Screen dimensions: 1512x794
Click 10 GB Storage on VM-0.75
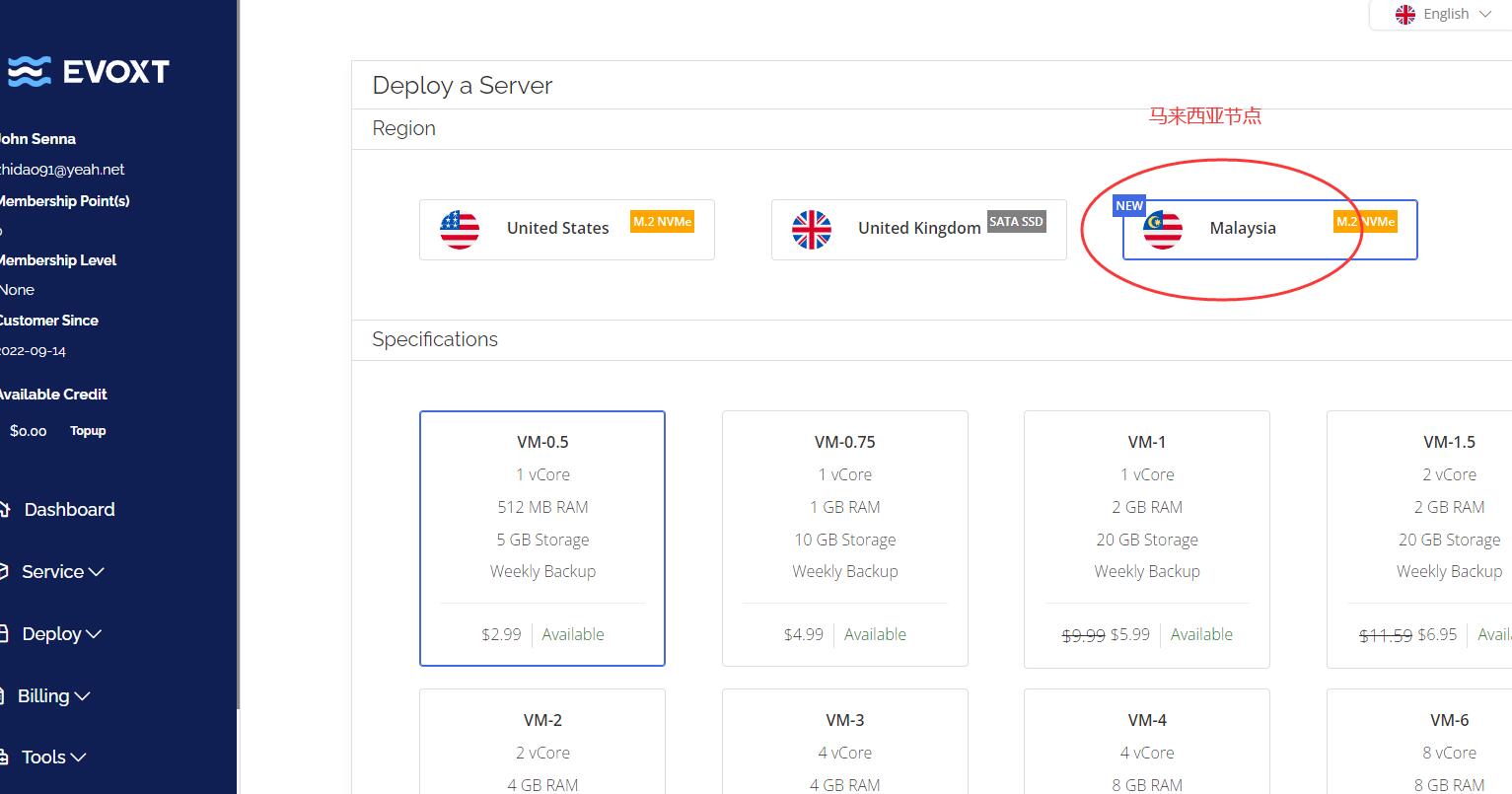click(x=845, y=540)
